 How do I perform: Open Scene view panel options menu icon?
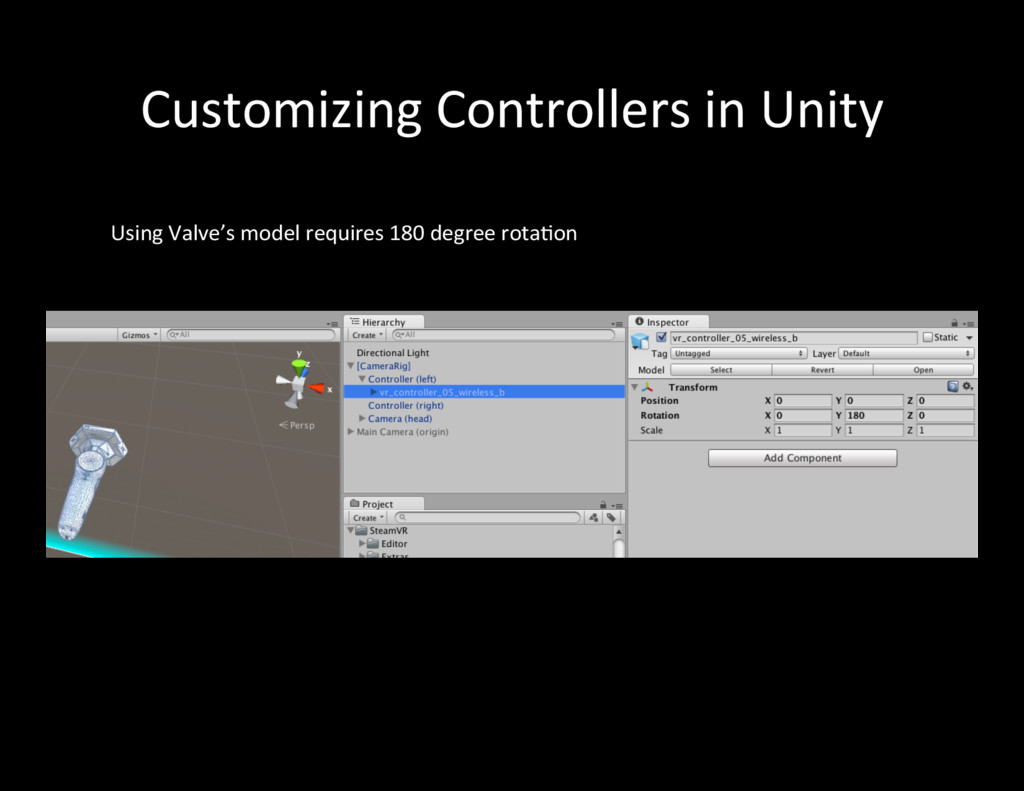coord(332,324)
